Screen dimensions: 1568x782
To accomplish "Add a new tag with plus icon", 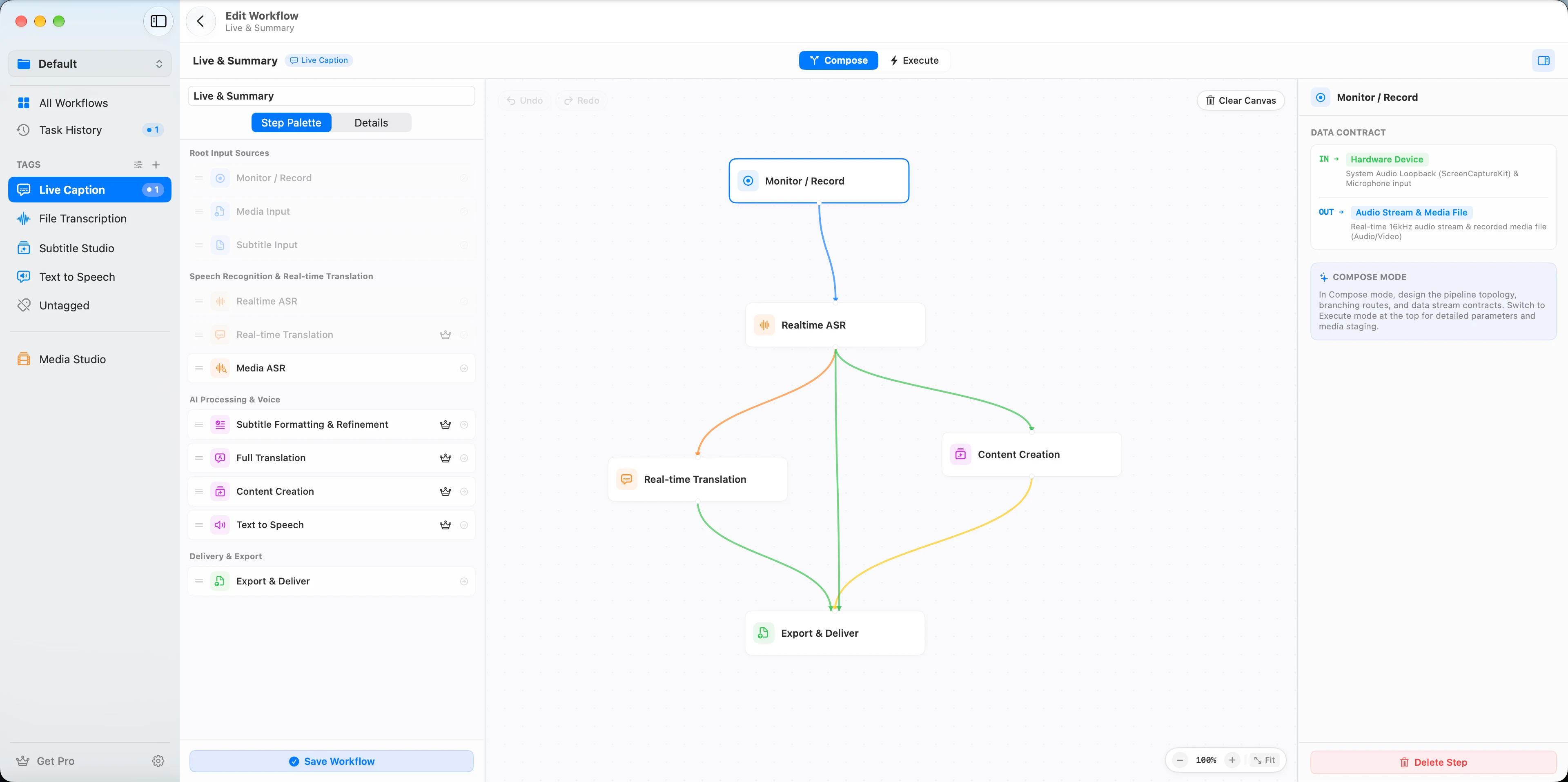I will [x=156, y=164].
